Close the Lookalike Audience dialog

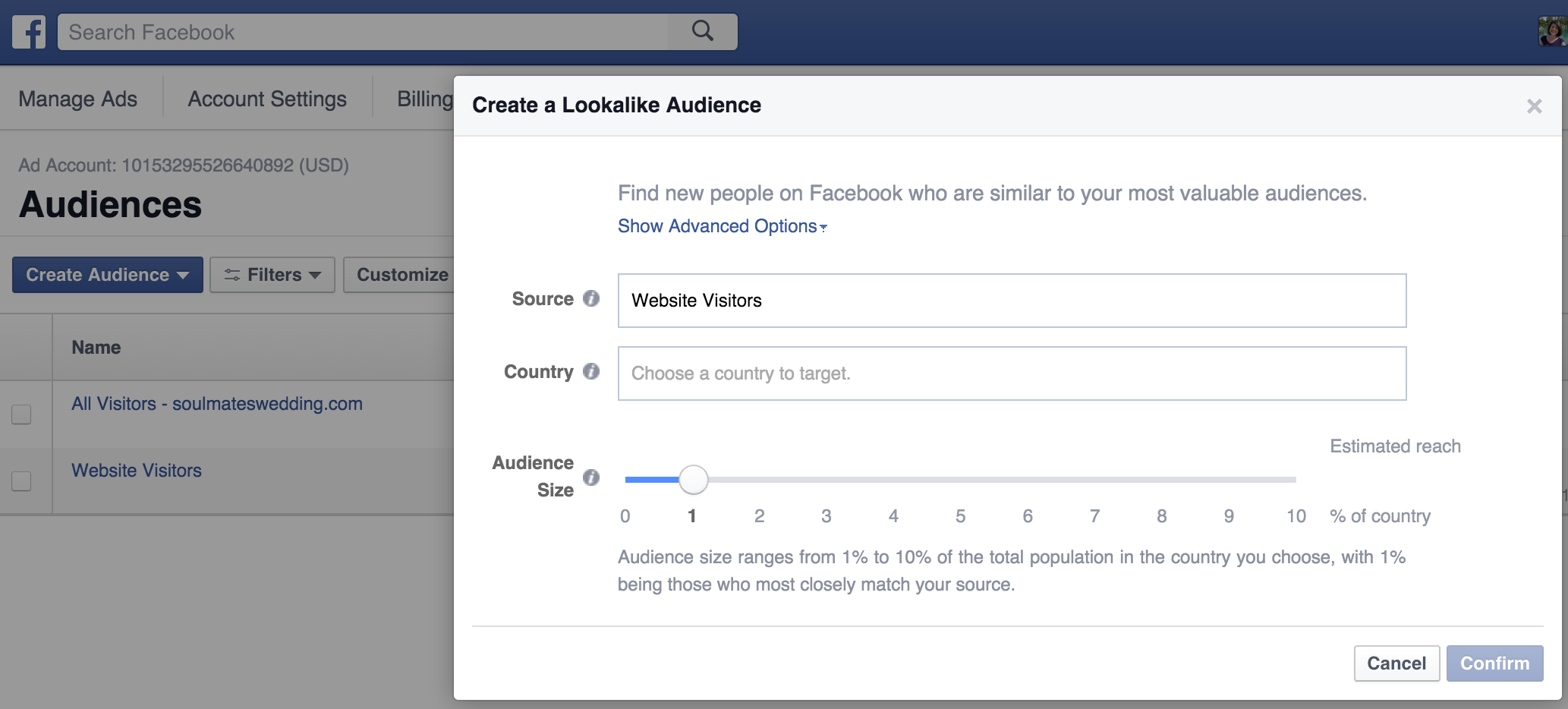[1534, 106]
